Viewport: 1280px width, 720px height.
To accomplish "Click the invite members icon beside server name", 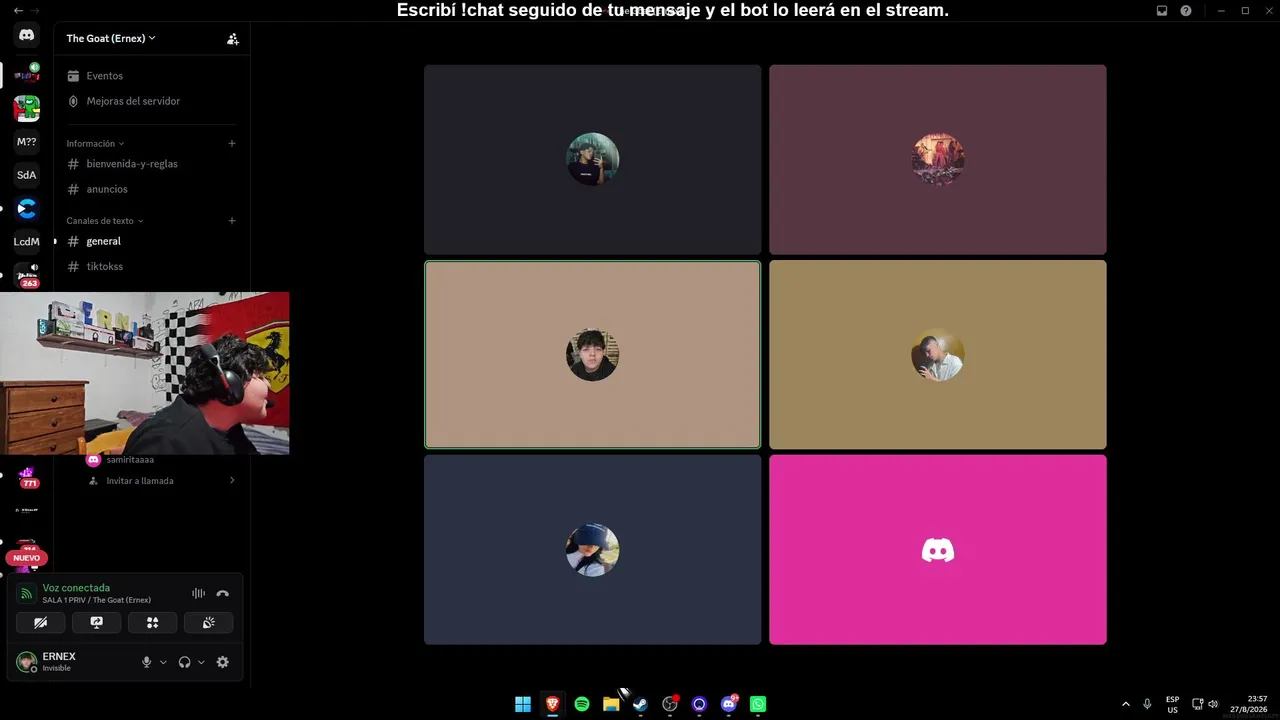I will (233, 39).
